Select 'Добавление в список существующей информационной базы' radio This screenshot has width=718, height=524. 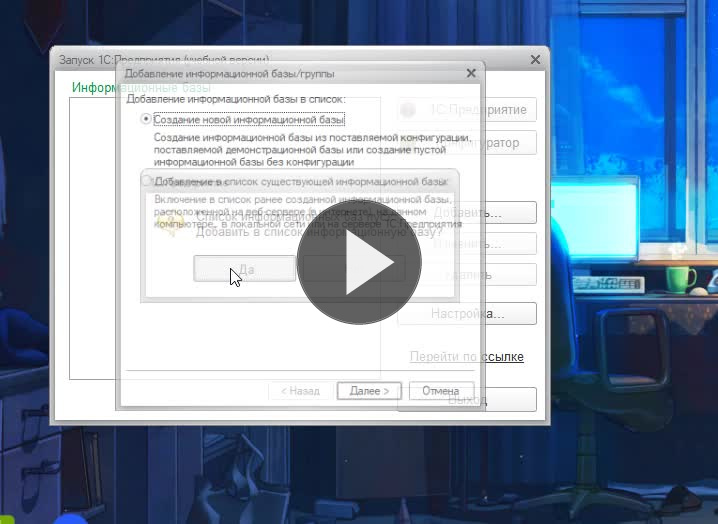coord(146,181)
